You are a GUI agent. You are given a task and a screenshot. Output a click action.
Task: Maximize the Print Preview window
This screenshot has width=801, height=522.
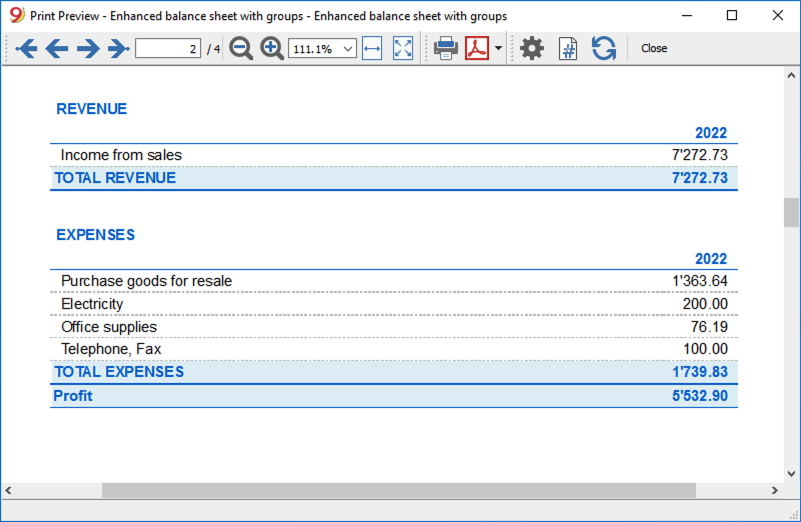point(732,15)
